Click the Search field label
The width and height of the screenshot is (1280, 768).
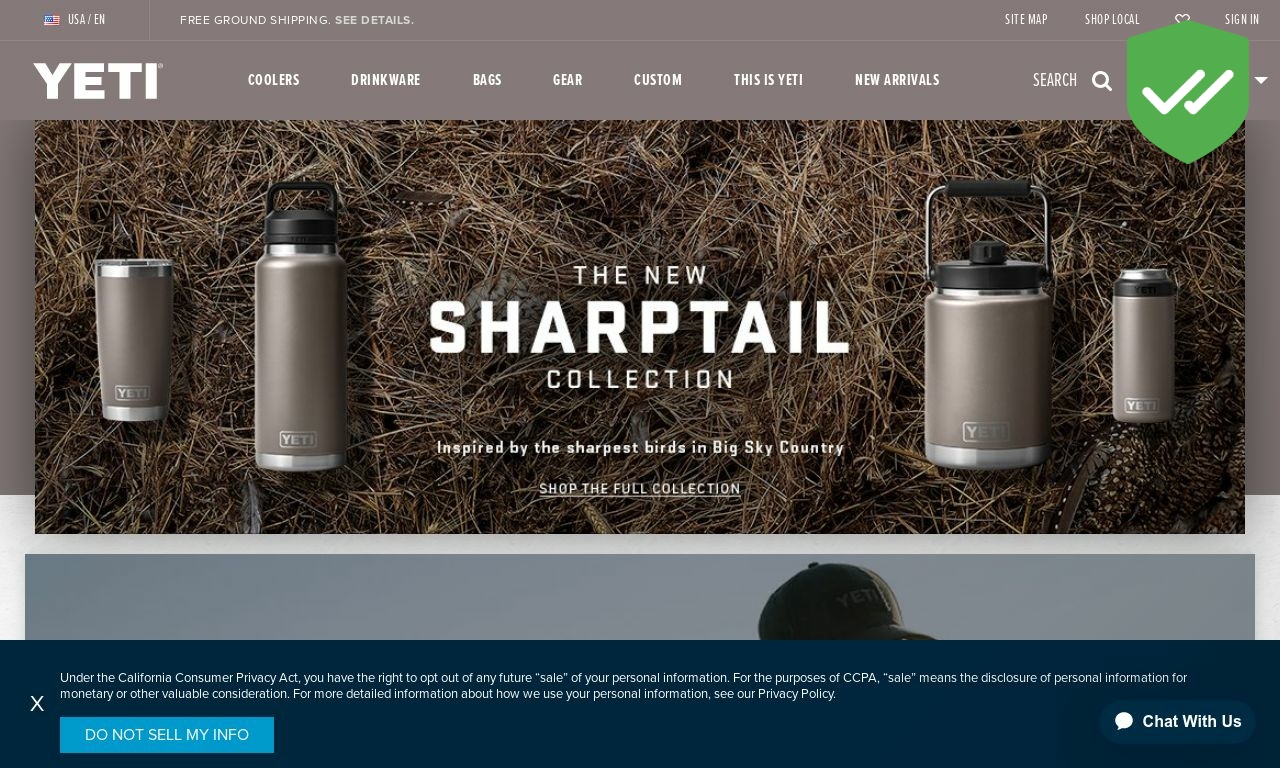click(1055, 81)
